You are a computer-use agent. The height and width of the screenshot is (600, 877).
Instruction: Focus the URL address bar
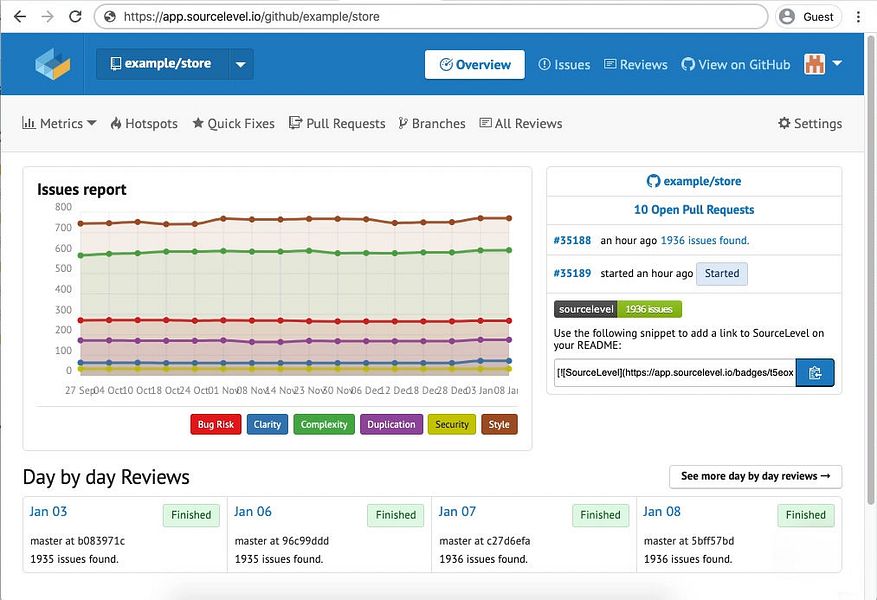(431, 17)
